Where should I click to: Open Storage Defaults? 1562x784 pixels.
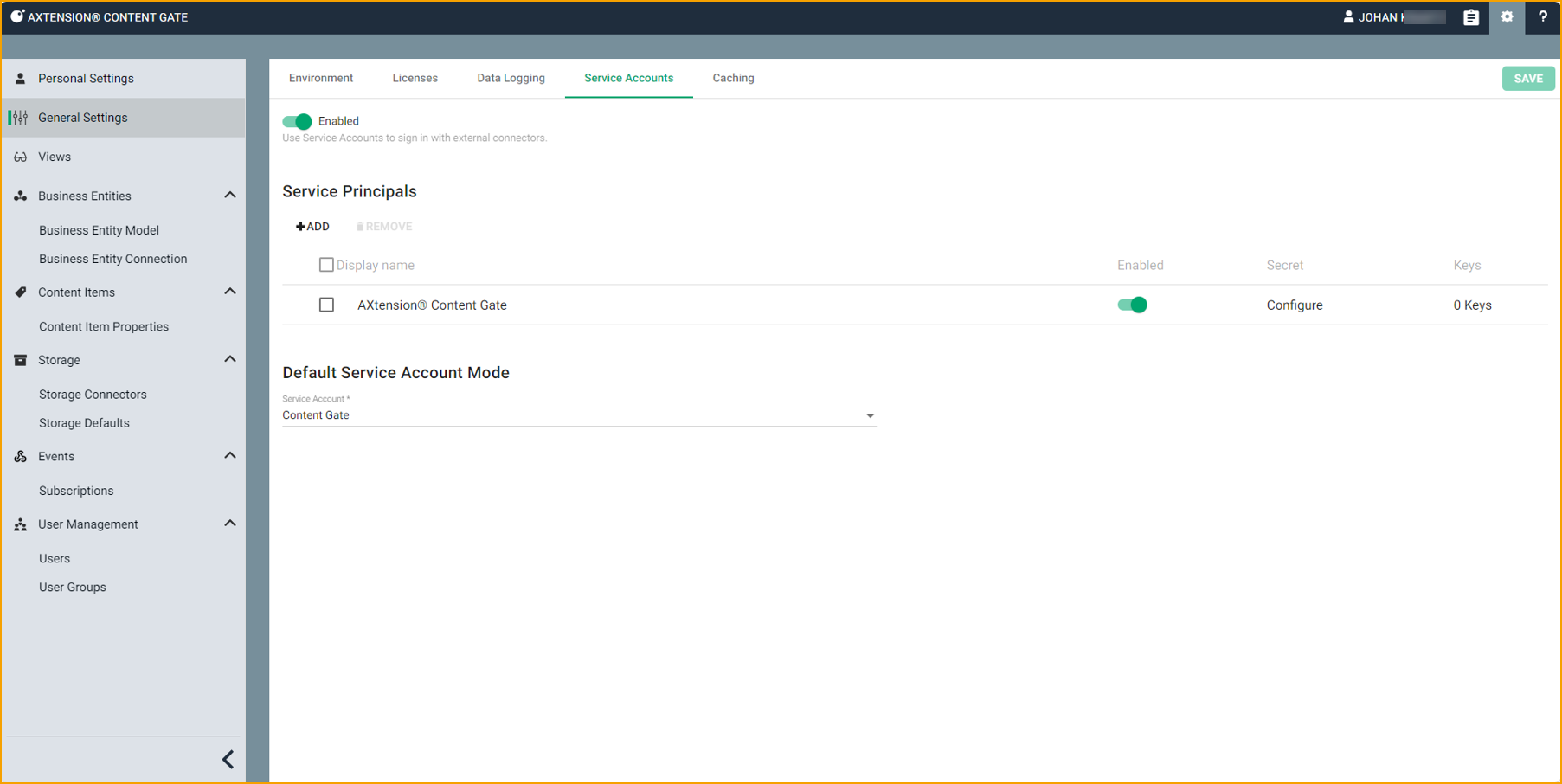[84, 423]
